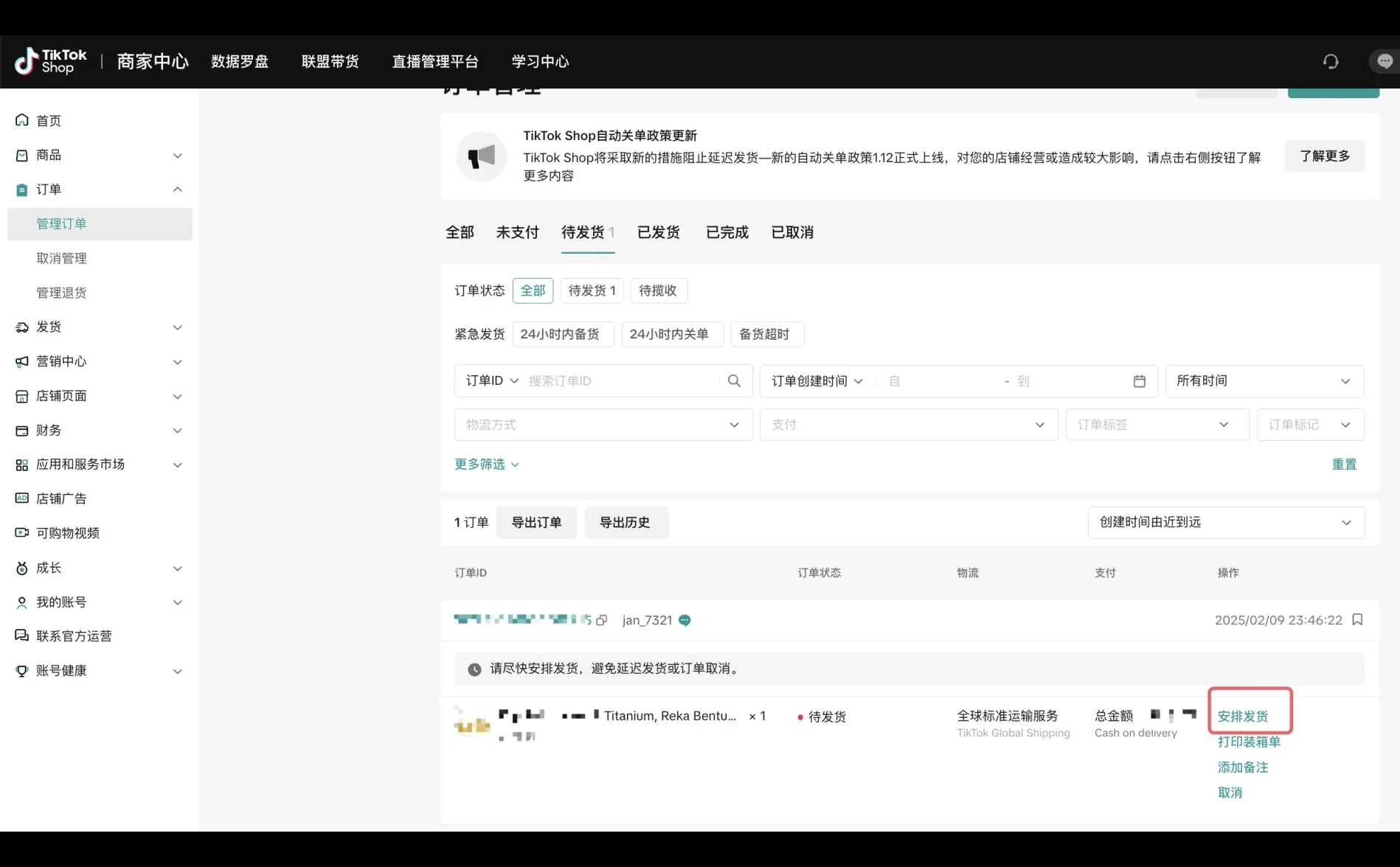Open 数据罗盘 from the top menu

(240, 61)
